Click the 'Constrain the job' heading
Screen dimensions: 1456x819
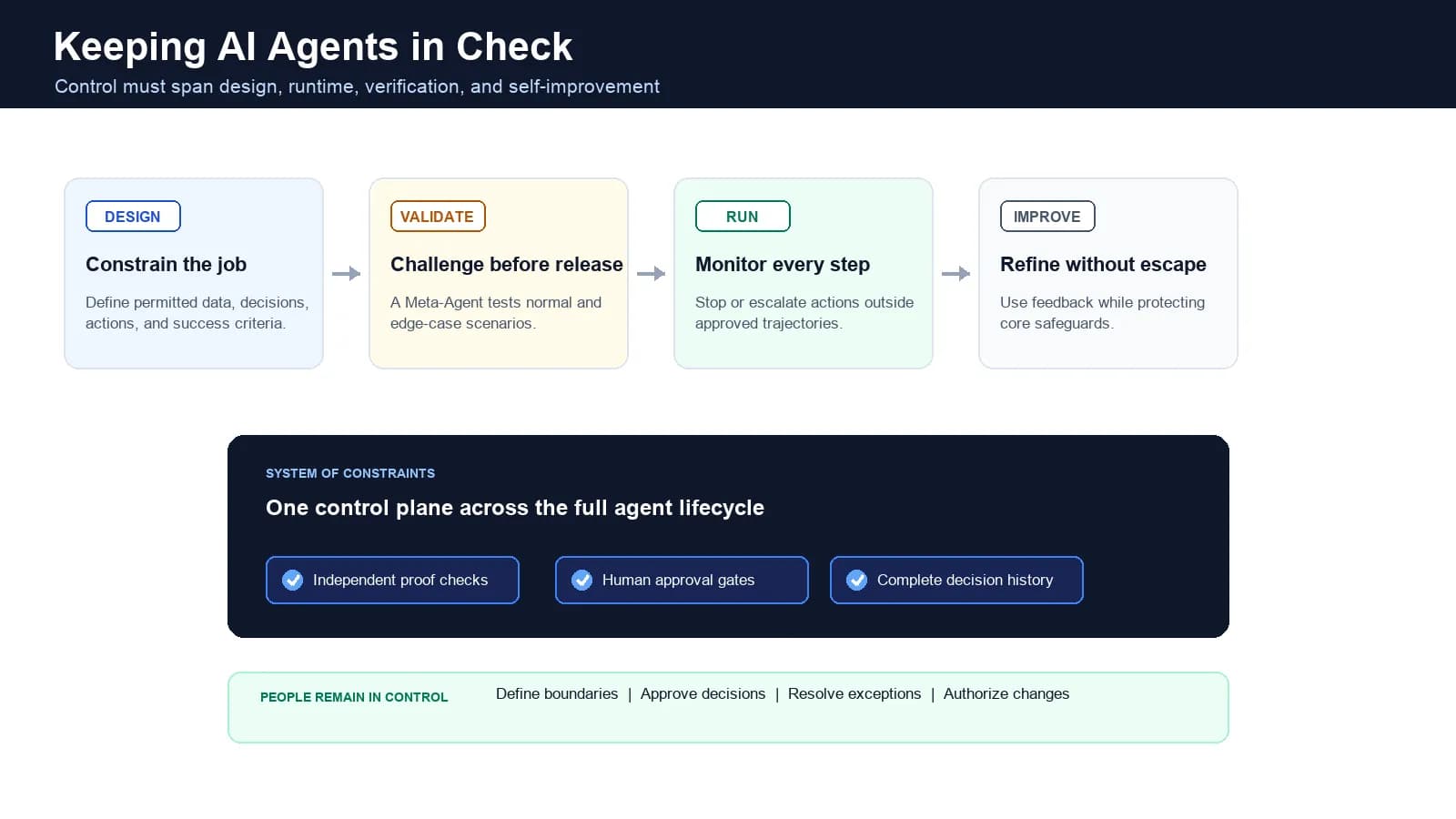point(166,264)
